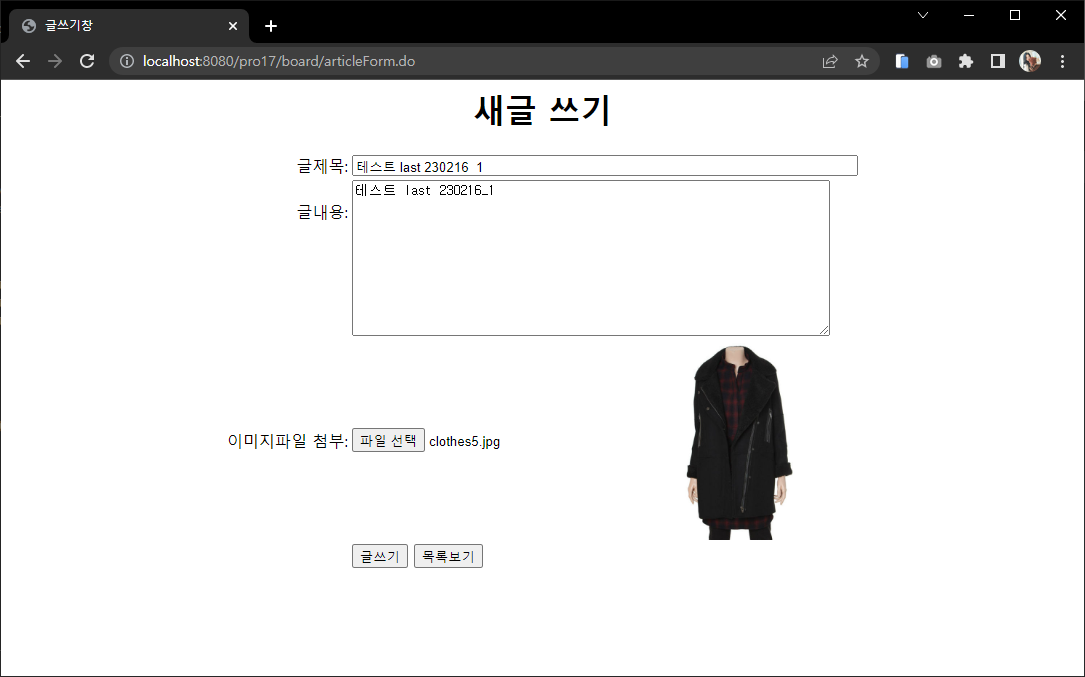Bookmark this page with the star icon

(861, 61)
